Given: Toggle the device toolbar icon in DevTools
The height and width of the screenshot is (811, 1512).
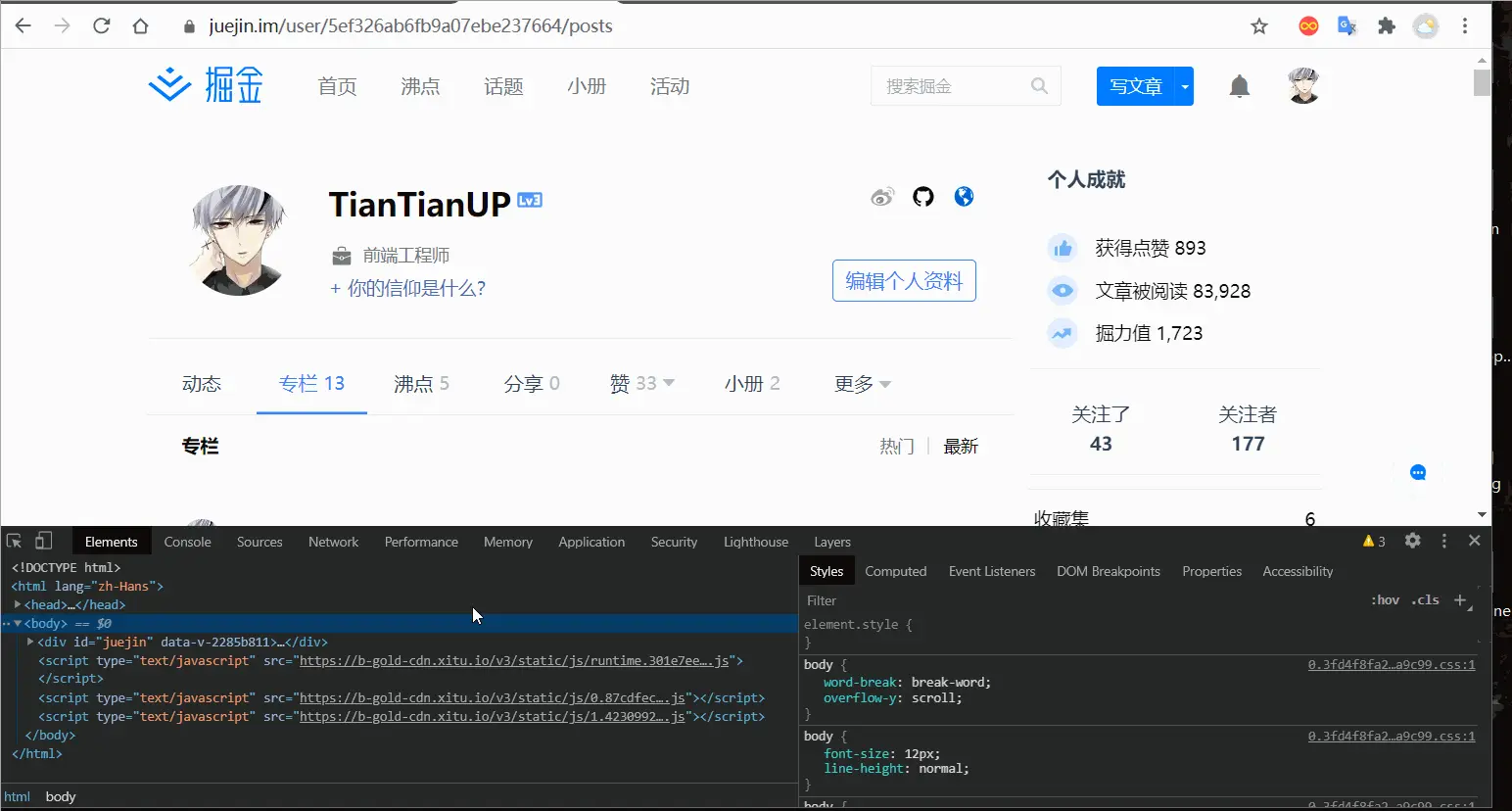Looking at the screenshot, I should coord(43,541).
